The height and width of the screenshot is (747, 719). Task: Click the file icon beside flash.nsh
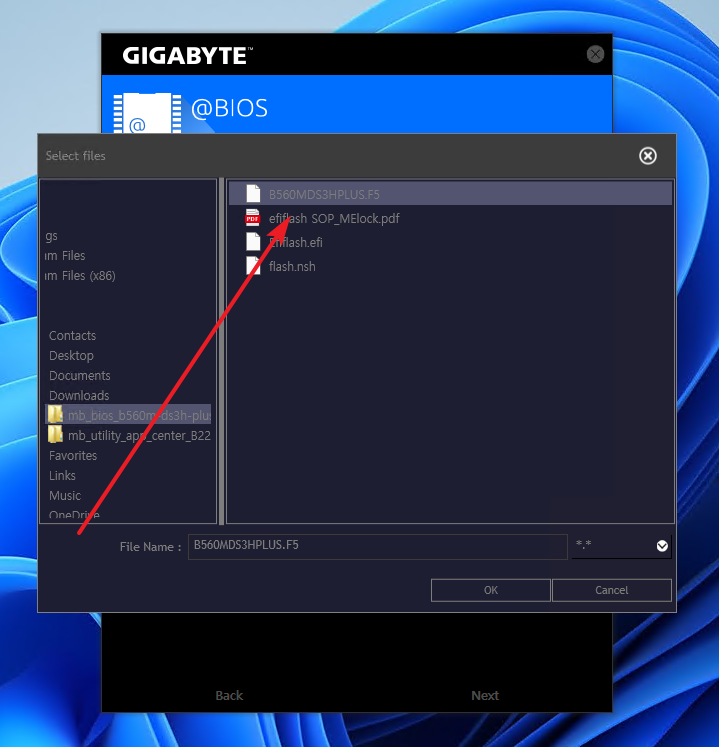point(253,266)
